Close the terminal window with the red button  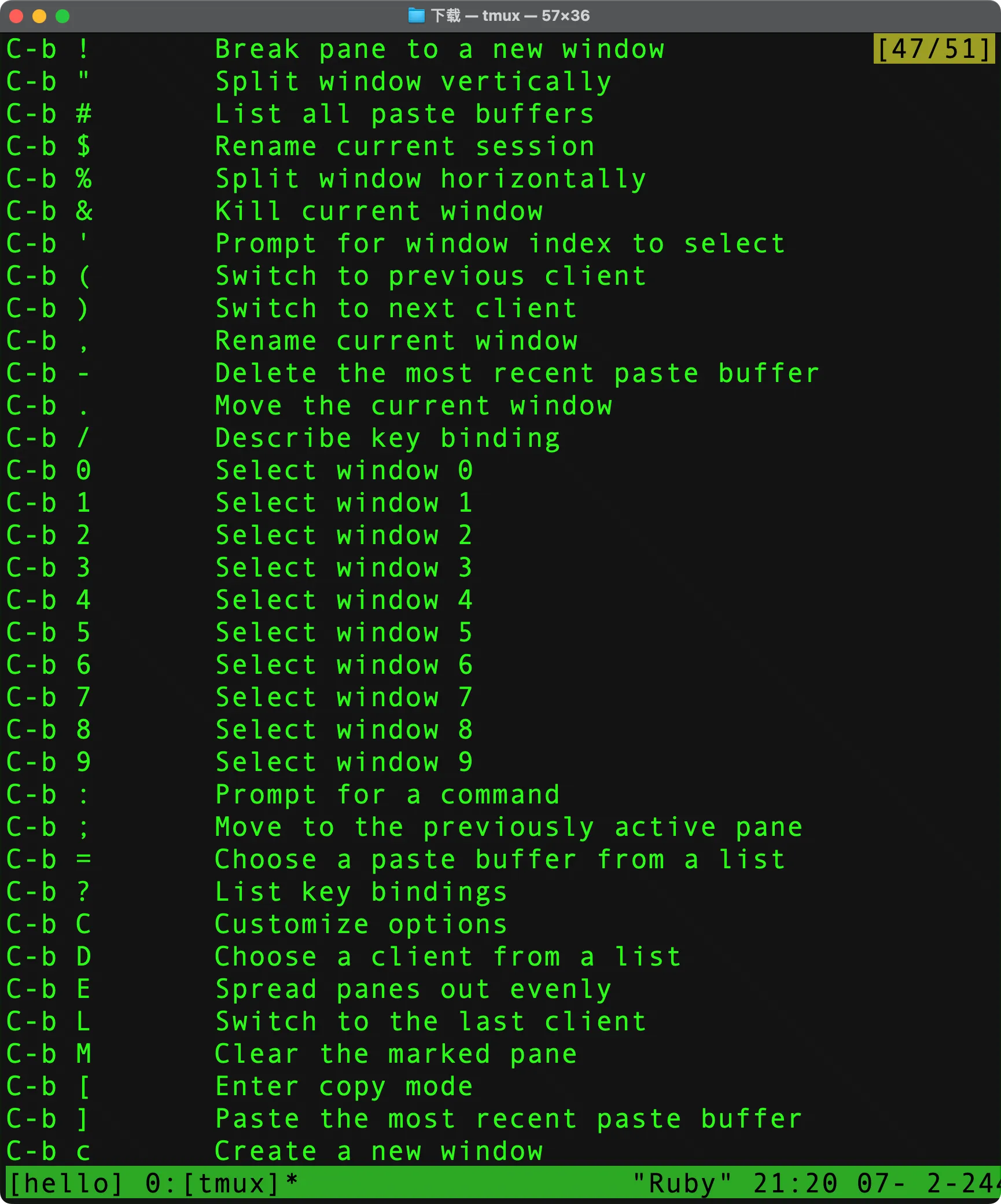click(x=16, y=16)
